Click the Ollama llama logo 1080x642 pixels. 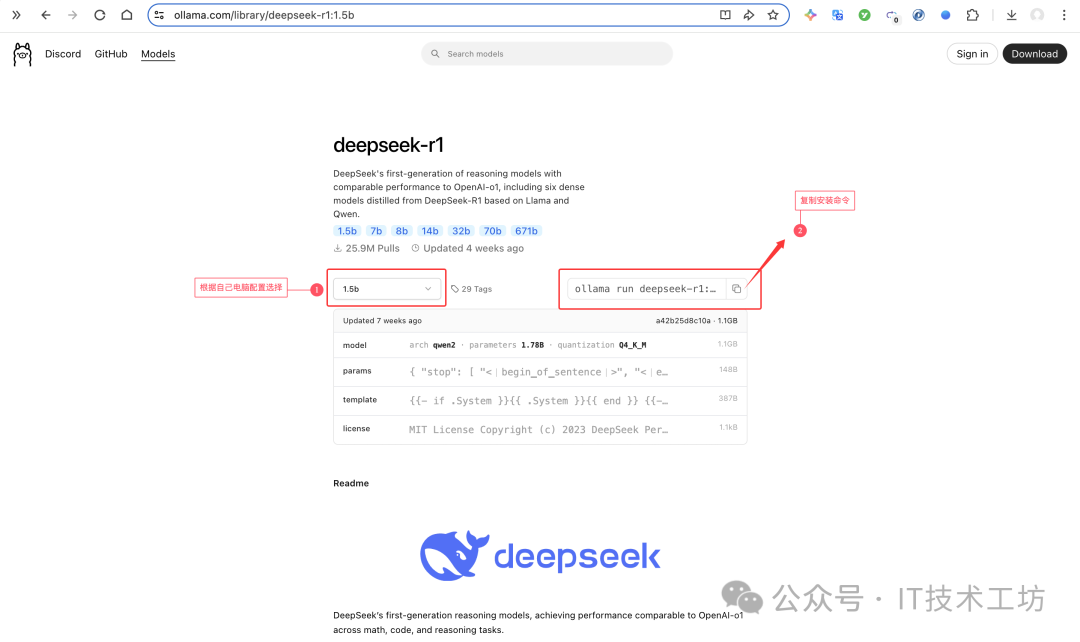22,54
